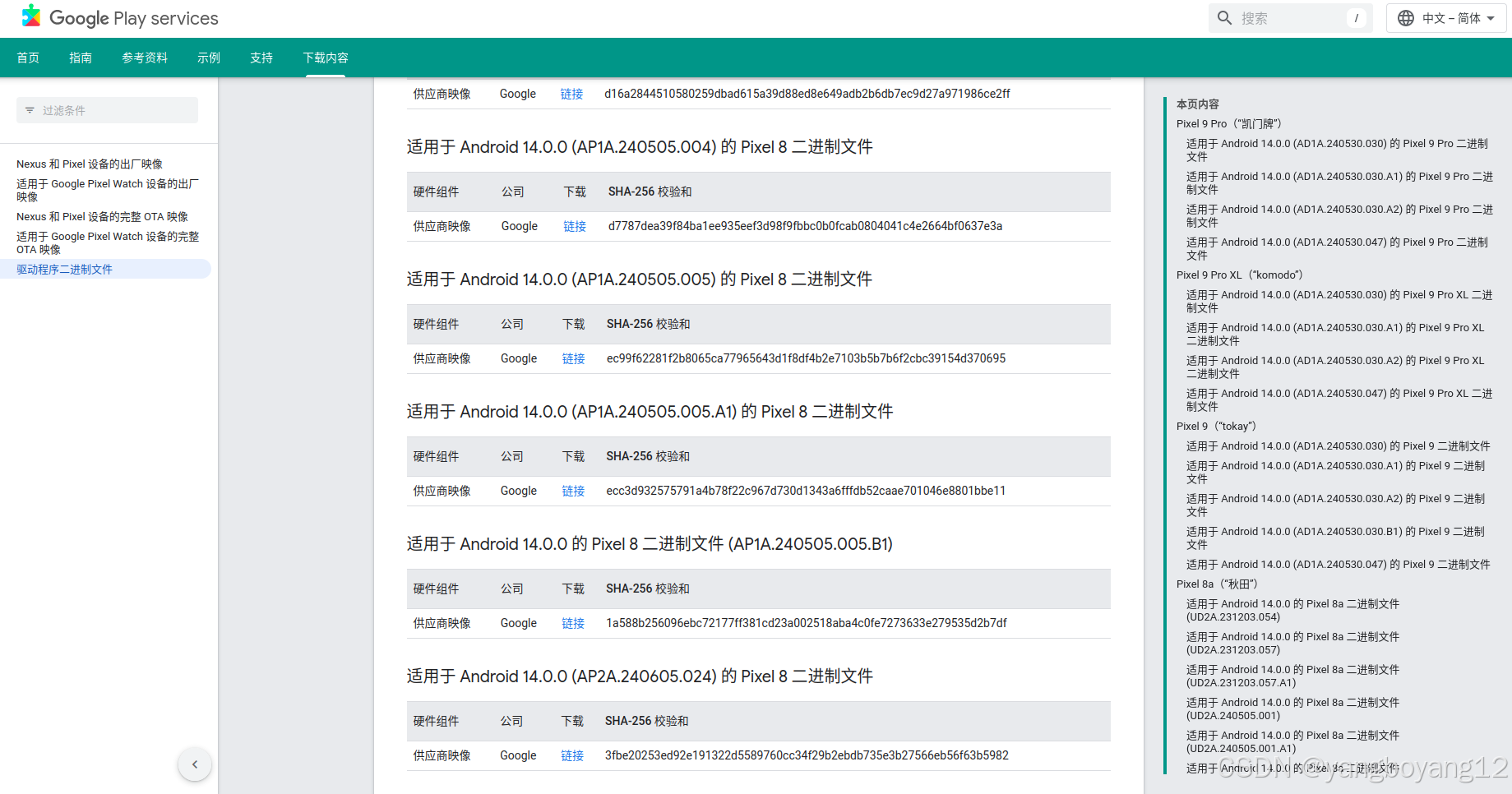Screen dimensions: 1512x794
Task: Click the filter icon in sidebar filter box
Action: point(30,110)
